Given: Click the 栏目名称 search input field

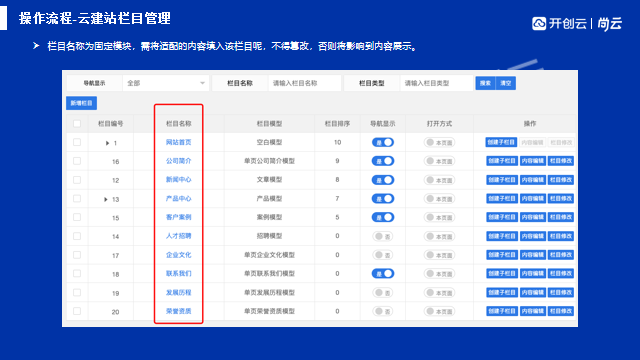Looking at the screenshot, I should 304,83.
